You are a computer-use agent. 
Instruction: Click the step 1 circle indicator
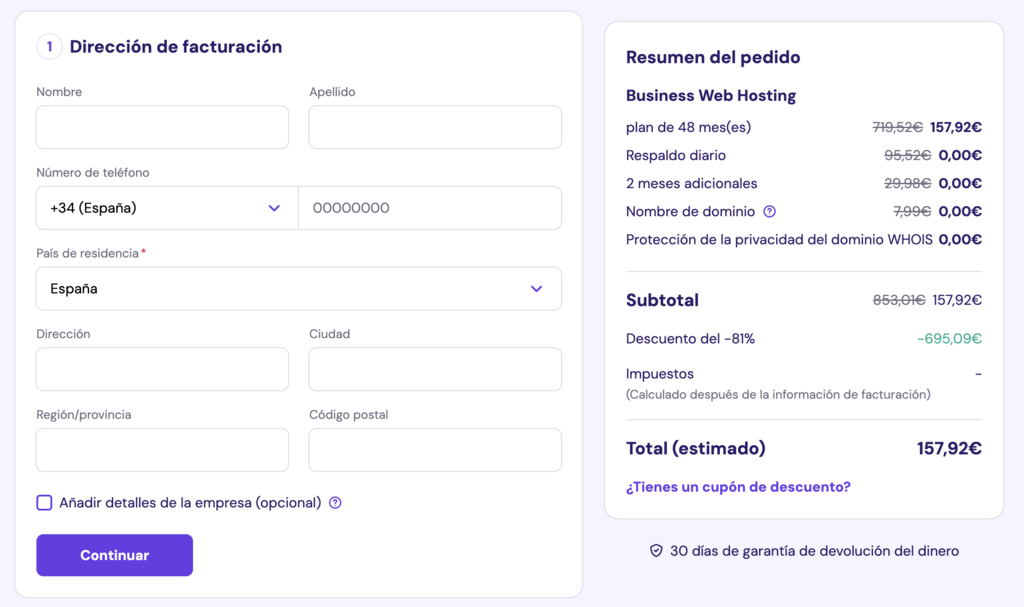click(48, 46)
